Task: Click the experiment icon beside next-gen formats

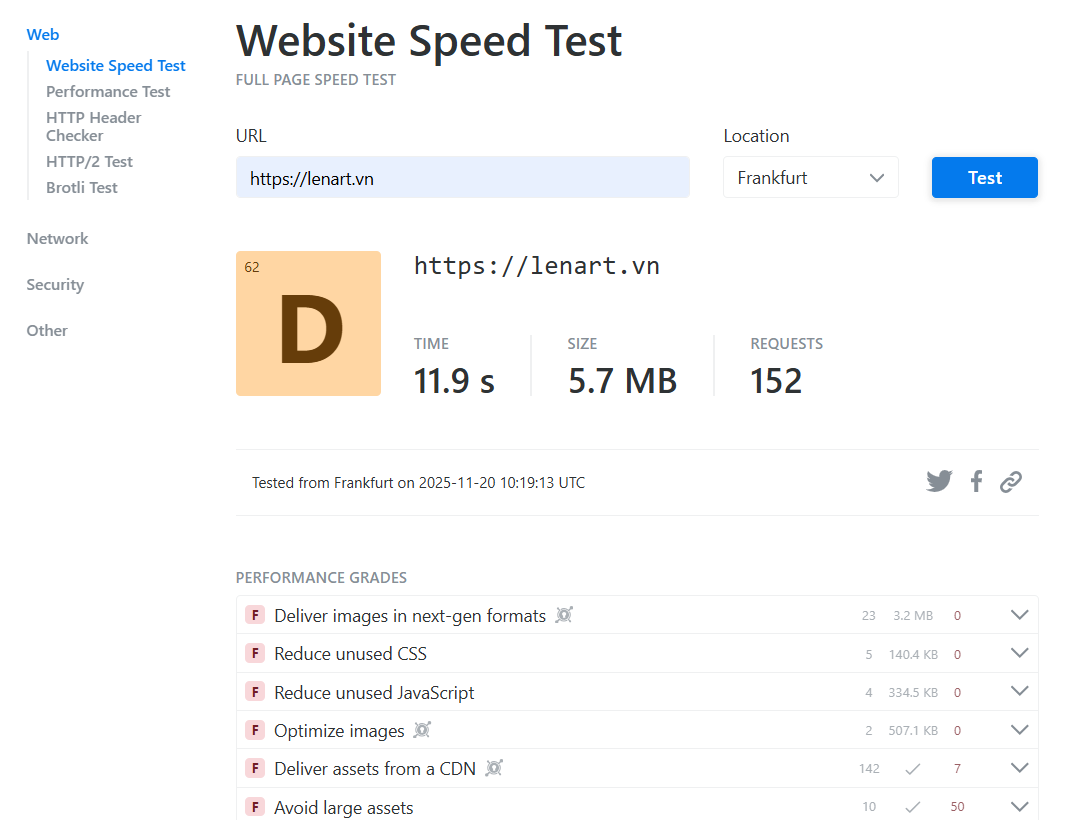Action: (x=563, y=615)
